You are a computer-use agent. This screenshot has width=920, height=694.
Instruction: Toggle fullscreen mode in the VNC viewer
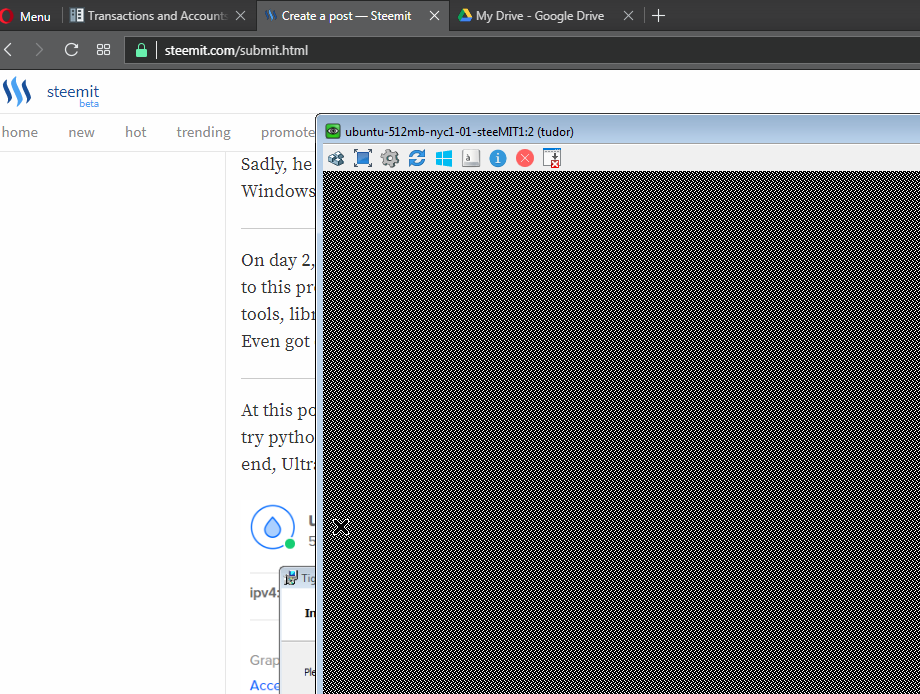(x=363, y=158)
